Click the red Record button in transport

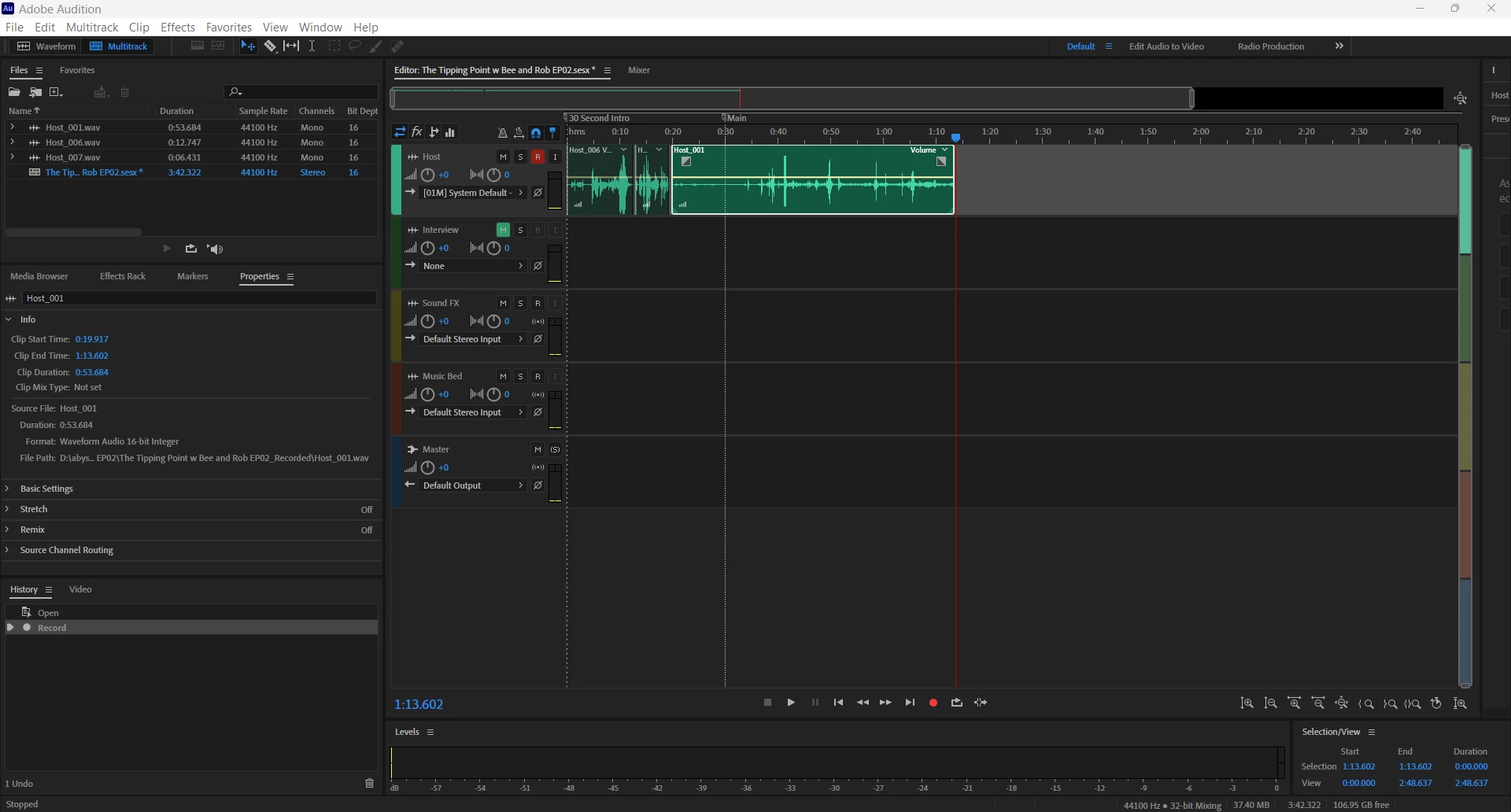933,703
